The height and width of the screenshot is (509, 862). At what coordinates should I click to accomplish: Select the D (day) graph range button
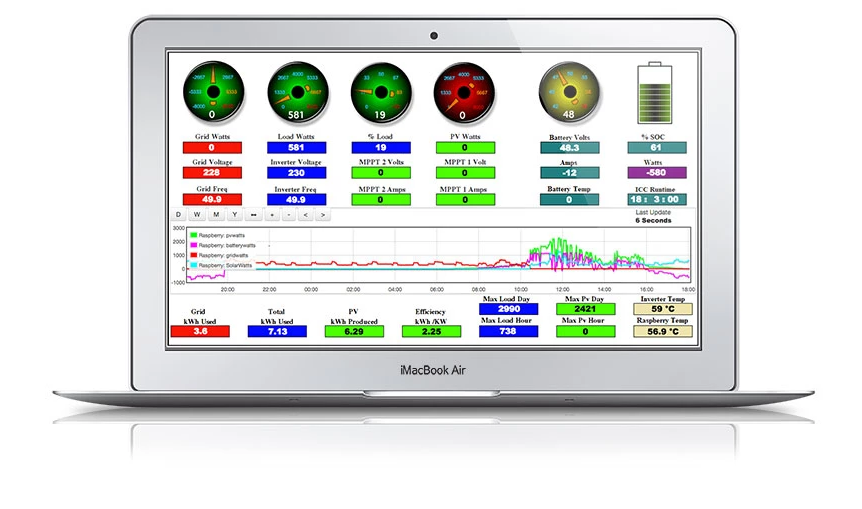[179, 215]
